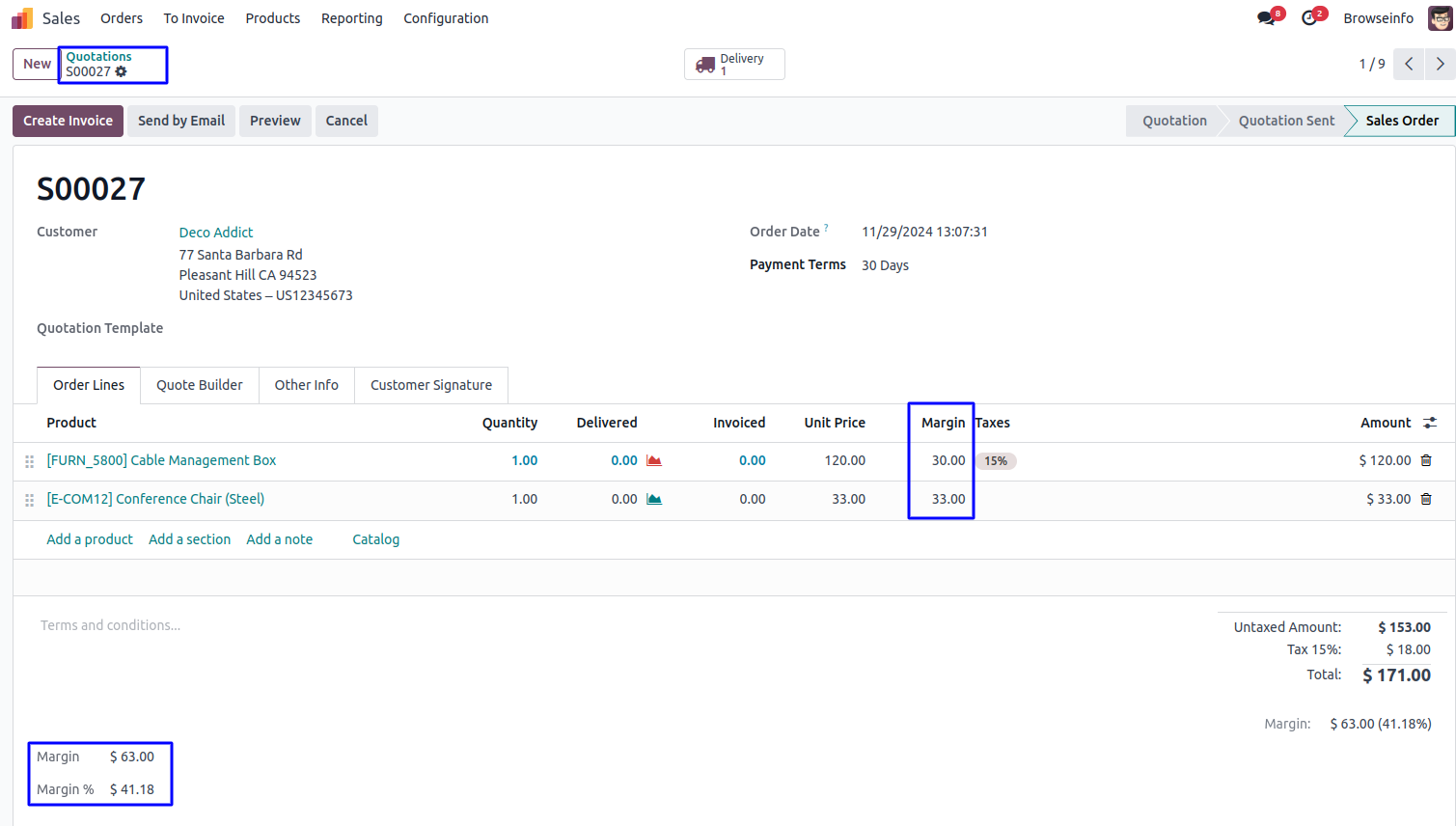Click red forecast chart icon for Cable Management Box
Image resolution: width=1456 pixels, height=826 pixels.
pyautogui.click(x=654, y=460)
